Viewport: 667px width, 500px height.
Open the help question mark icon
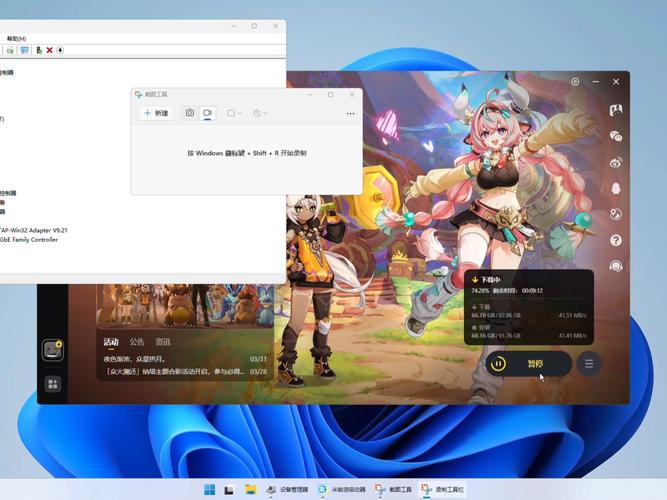(616, 240)
